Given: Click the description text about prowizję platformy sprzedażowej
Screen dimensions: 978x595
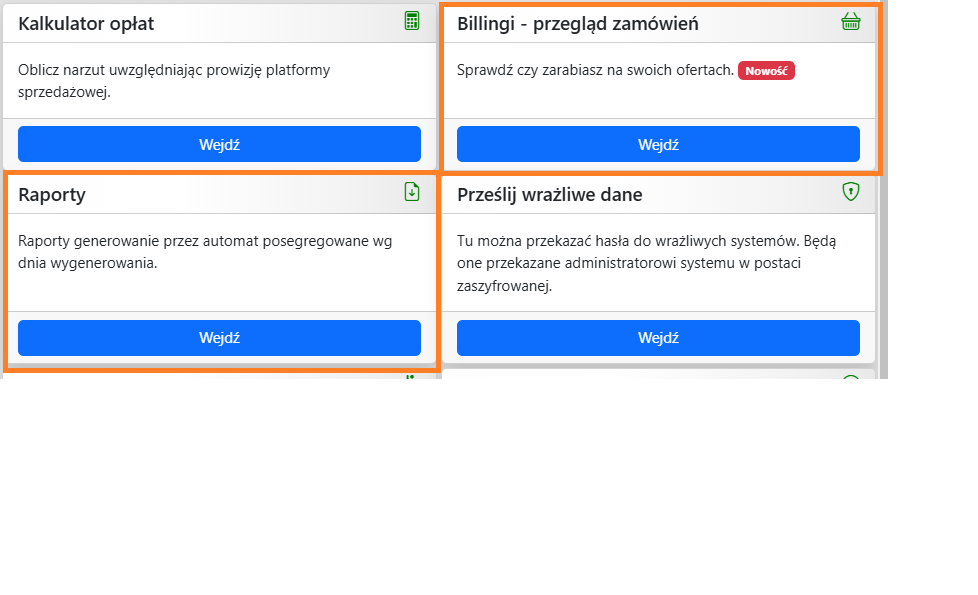Looking at the screenshot, I should 174,80.
